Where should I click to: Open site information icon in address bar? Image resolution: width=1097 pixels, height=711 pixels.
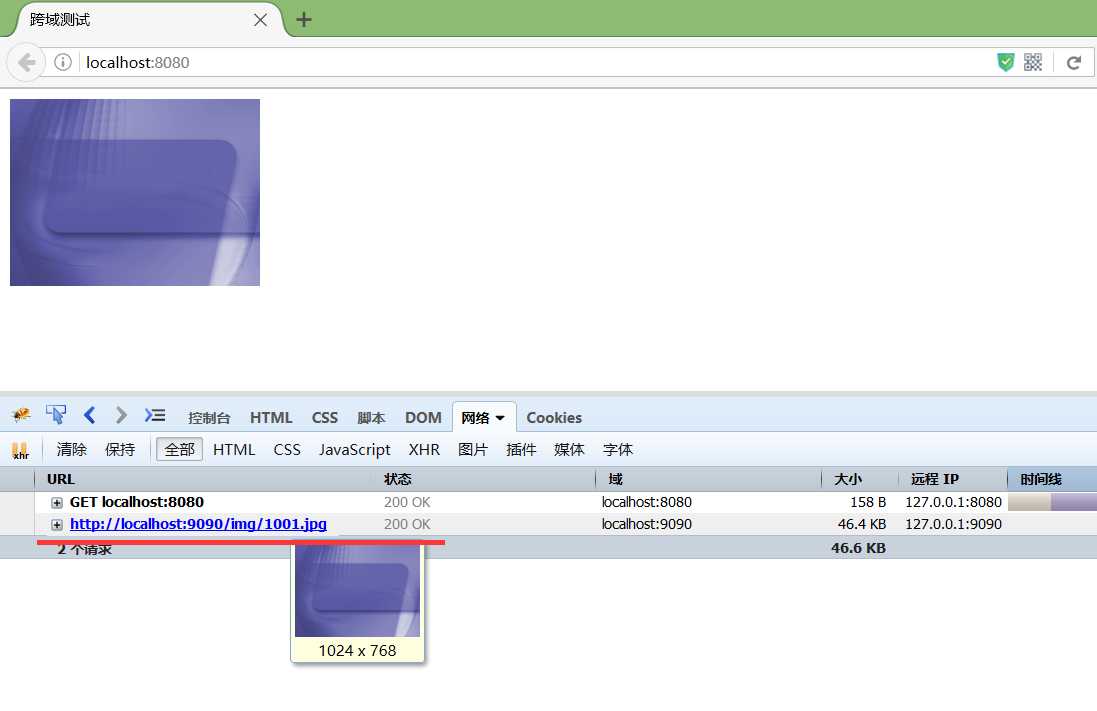63,62
